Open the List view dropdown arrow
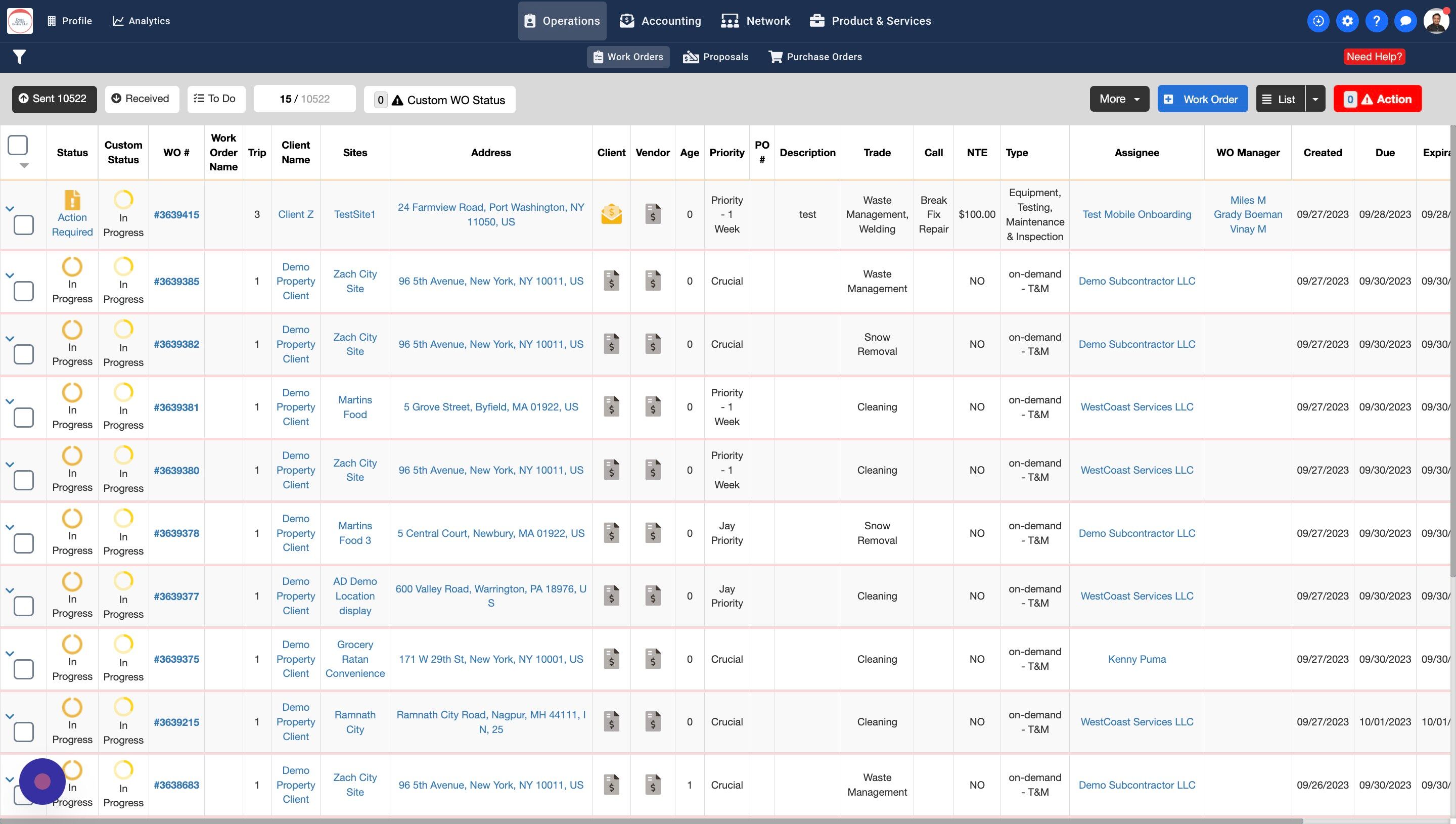Screen dimensions: 1456x824 coord(1315,99)
